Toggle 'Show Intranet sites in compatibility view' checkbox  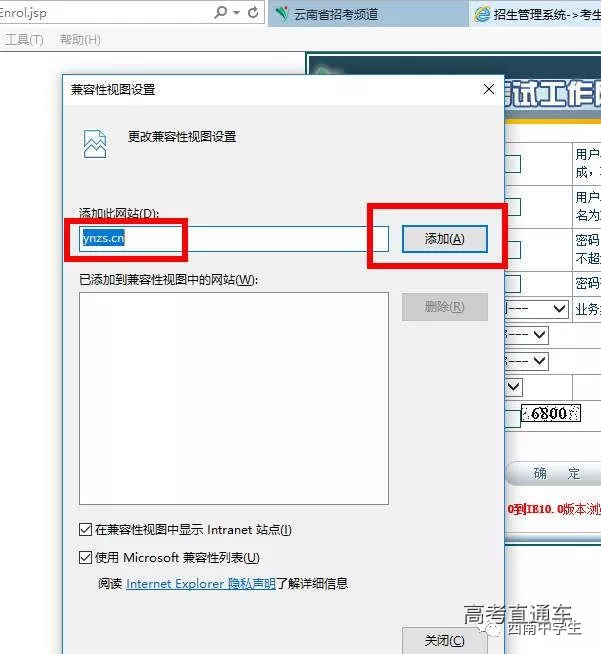(x=85, y=530)
